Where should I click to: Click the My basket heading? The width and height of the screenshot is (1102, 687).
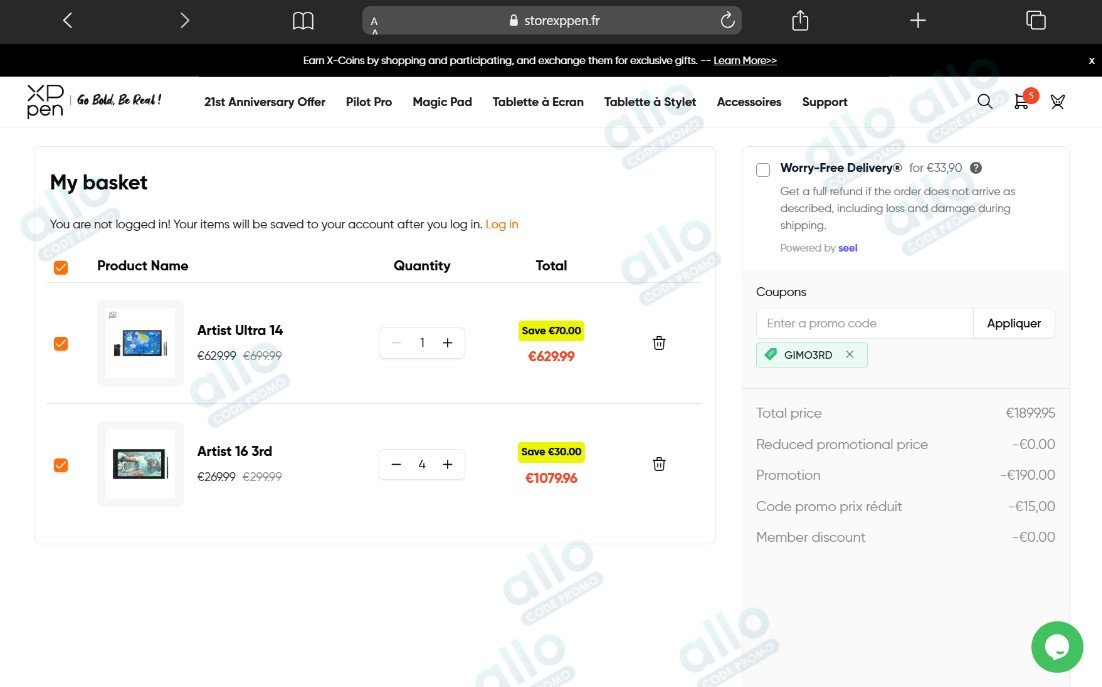pyautogui.click(x=98, y=183)
